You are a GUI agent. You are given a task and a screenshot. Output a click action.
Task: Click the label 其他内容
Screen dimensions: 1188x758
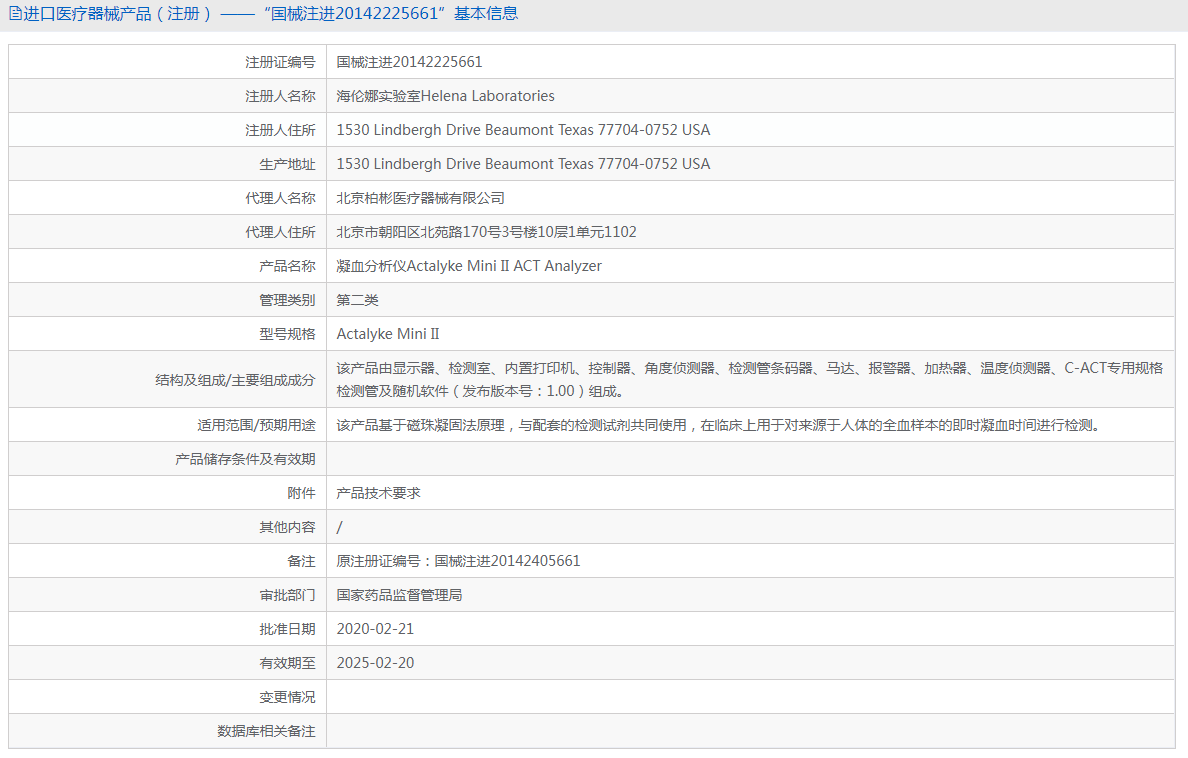(x=286, y=528)
